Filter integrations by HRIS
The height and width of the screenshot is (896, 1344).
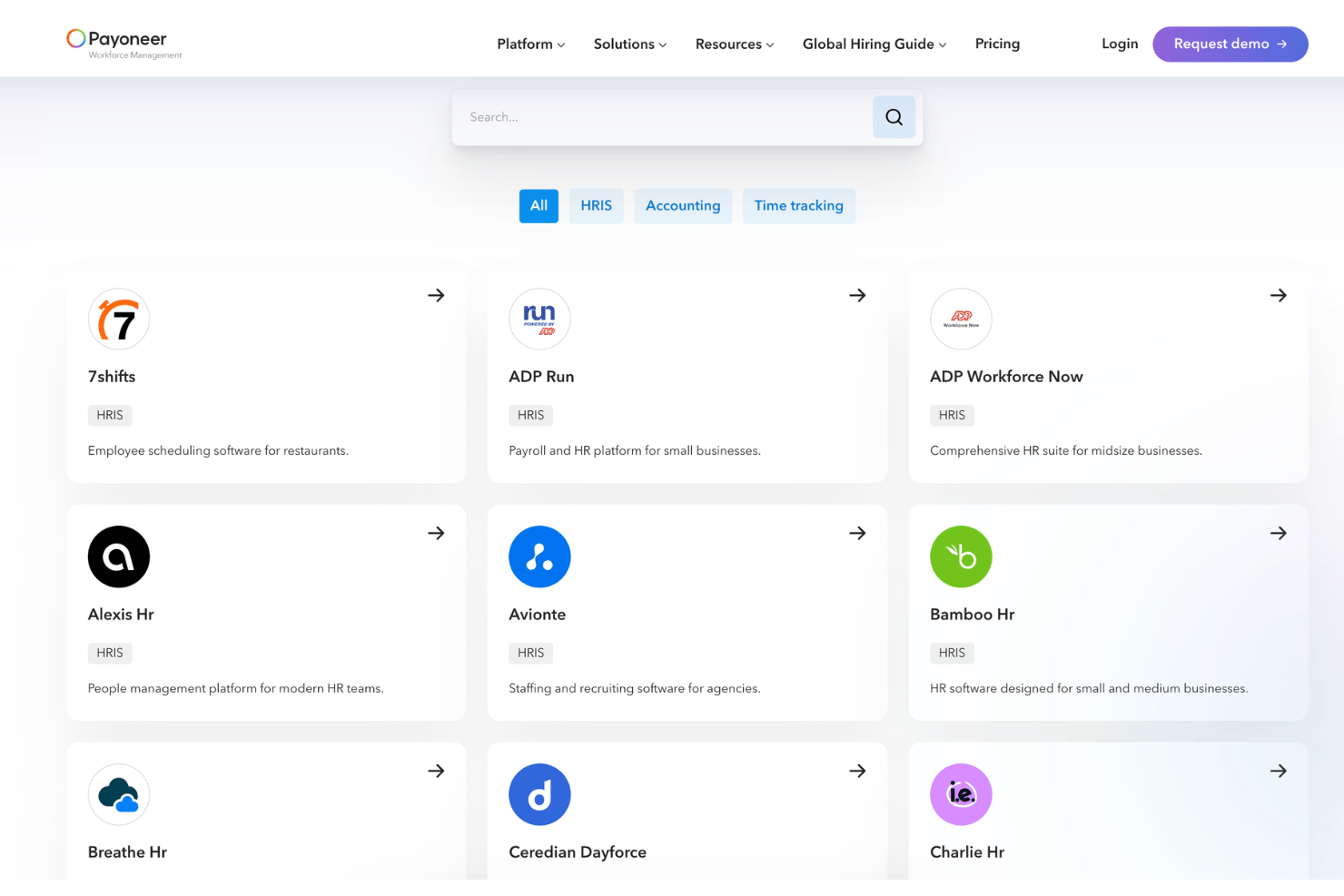(x=597, y=206)
